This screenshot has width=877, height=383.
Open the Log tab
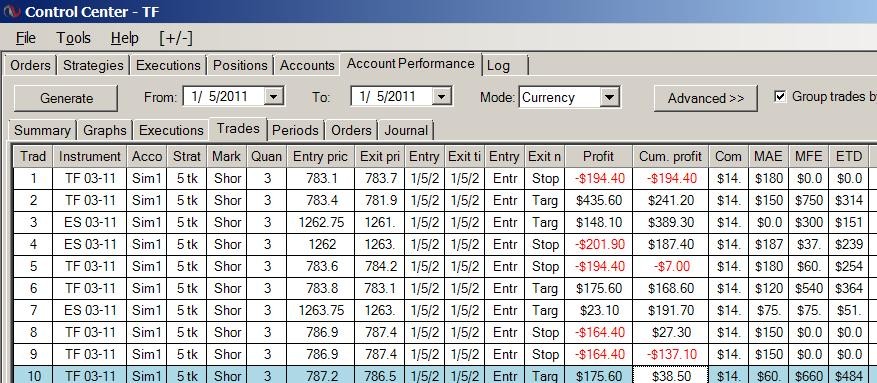(504, 65)
